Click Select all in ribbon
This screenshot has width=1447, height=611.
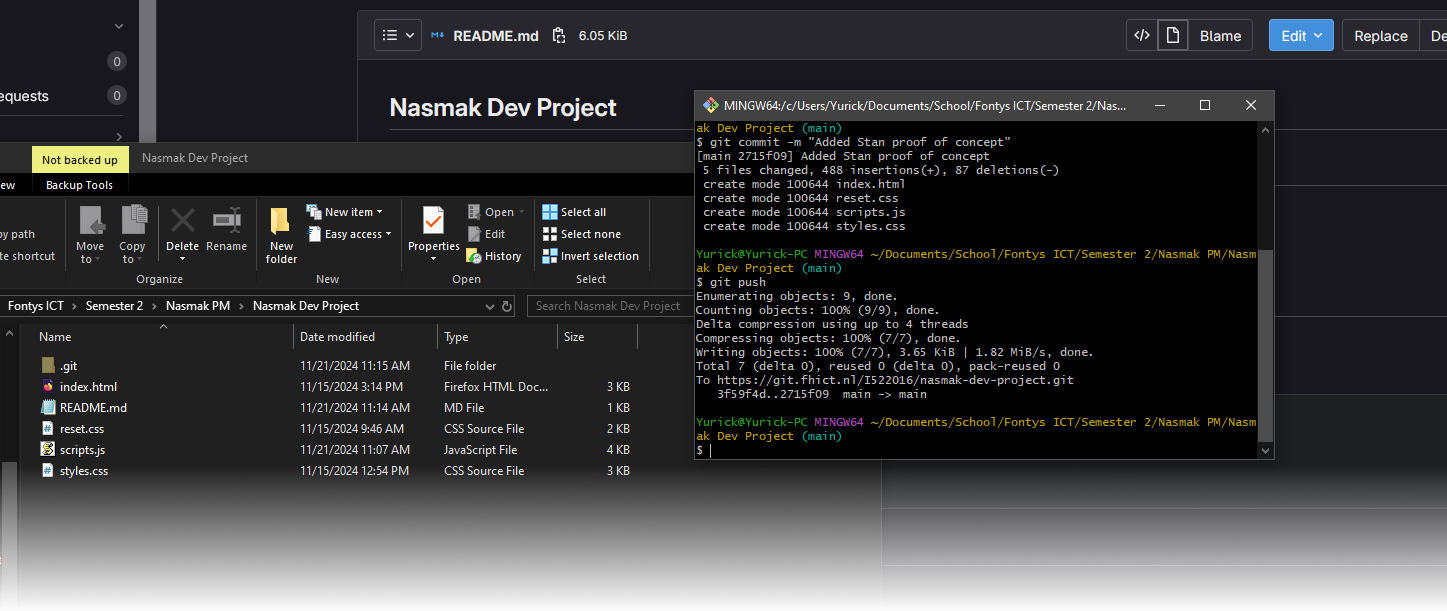click(x=574, y=212)
